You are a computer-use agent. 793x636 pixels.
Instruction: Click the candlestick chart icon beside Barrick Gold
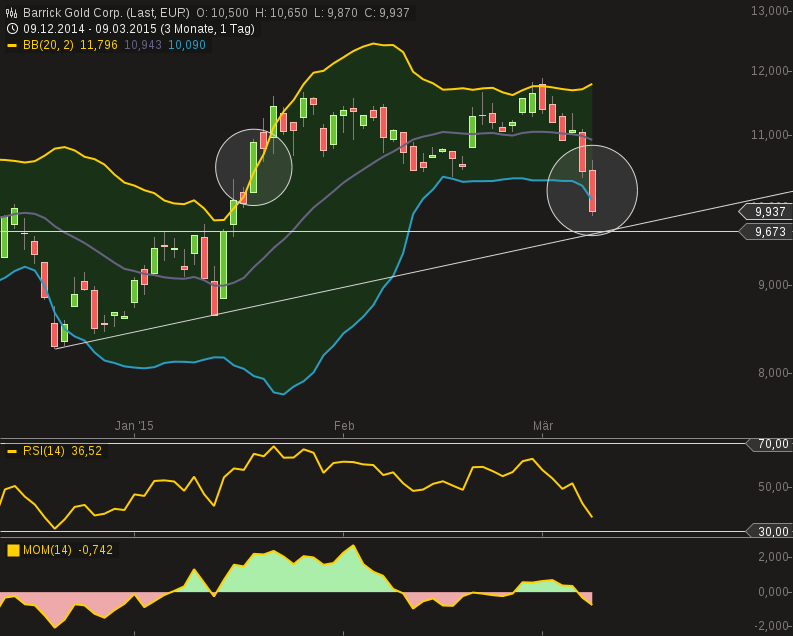pyautogui.click(x=12, y=13)
